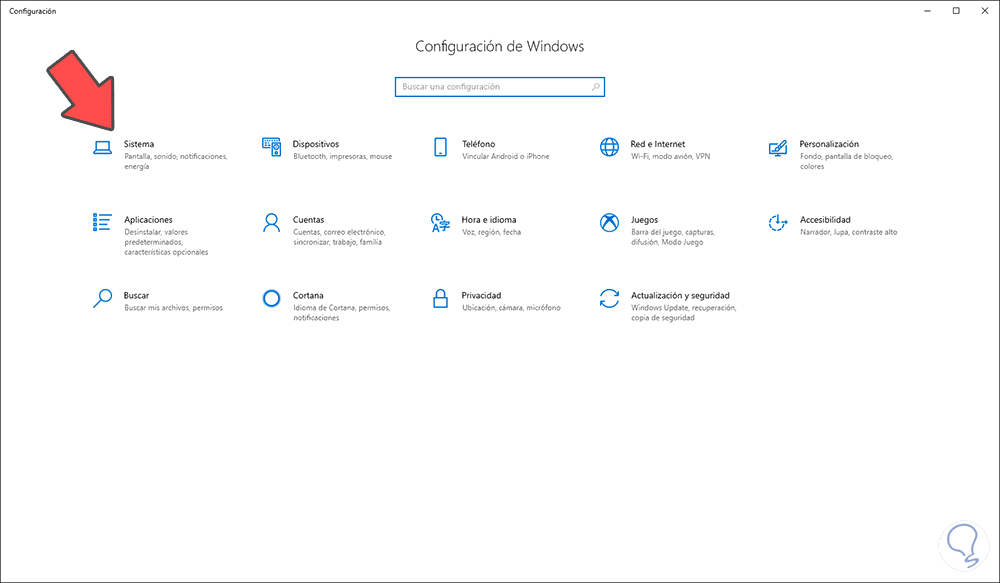Open the Juegos category label
The width and height of the screenshot is (1000, 583).
(644, 219)
